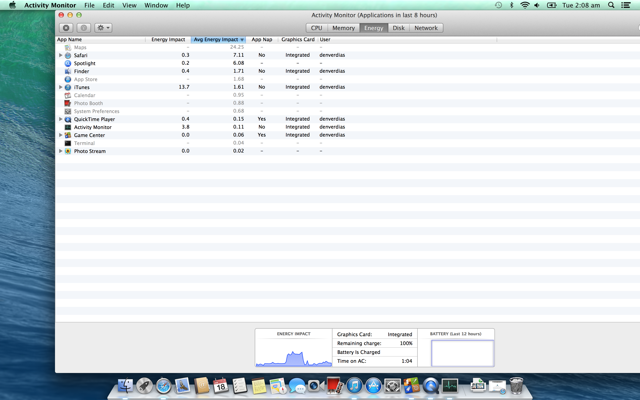Open Notes from the Dock

coord(259,386)
